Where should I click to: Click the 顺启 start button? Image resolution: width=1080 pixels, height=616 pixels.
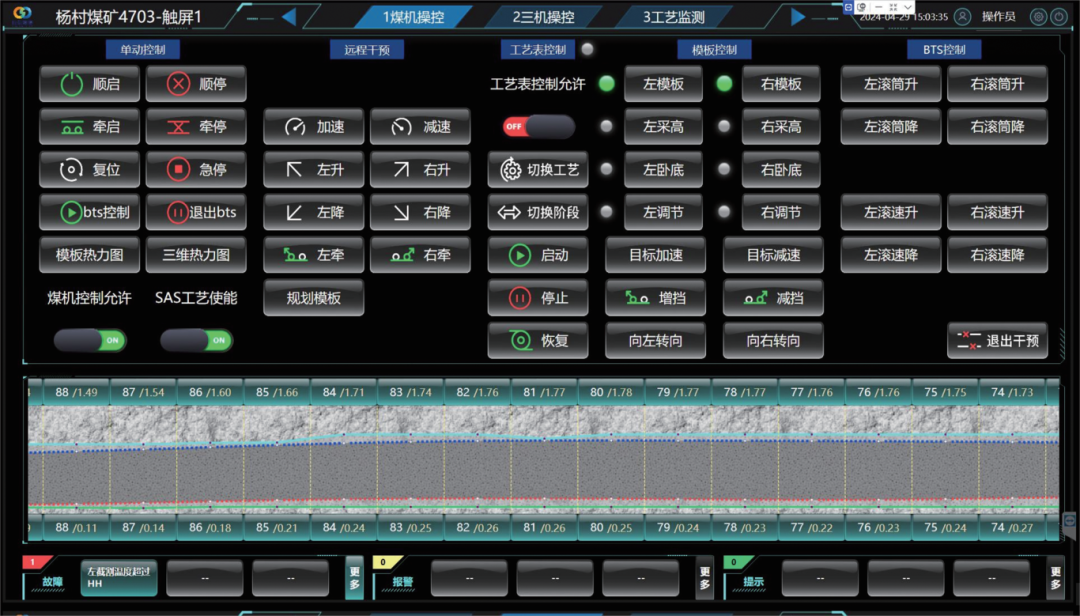coord(90,84)
